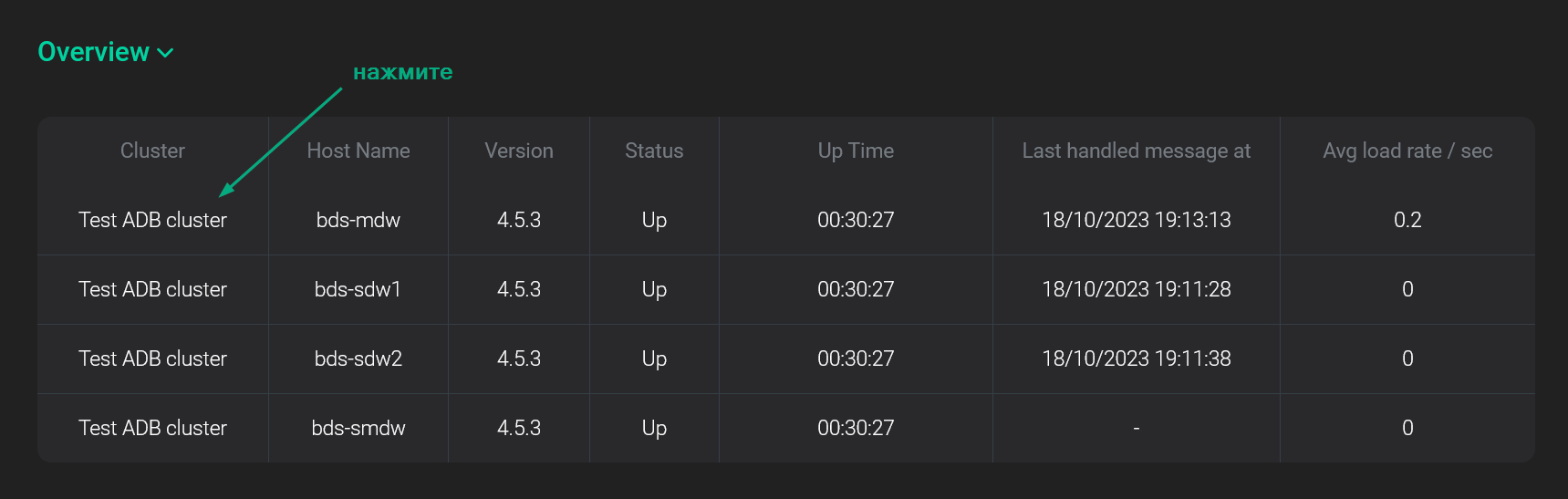
Task: Click the 18/10/2023 19:13:13 timestamp cell
Action: pos(1137,220)
